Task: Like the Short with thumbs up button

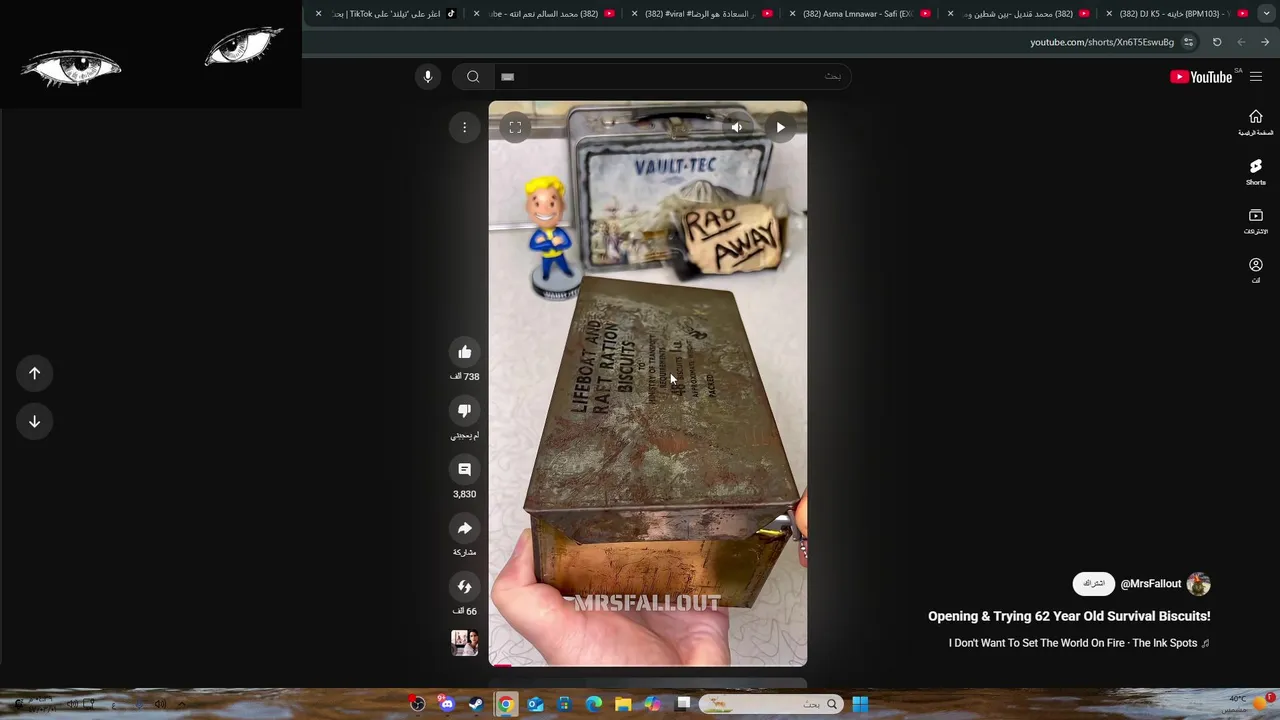Action: (x=464, y=352)
